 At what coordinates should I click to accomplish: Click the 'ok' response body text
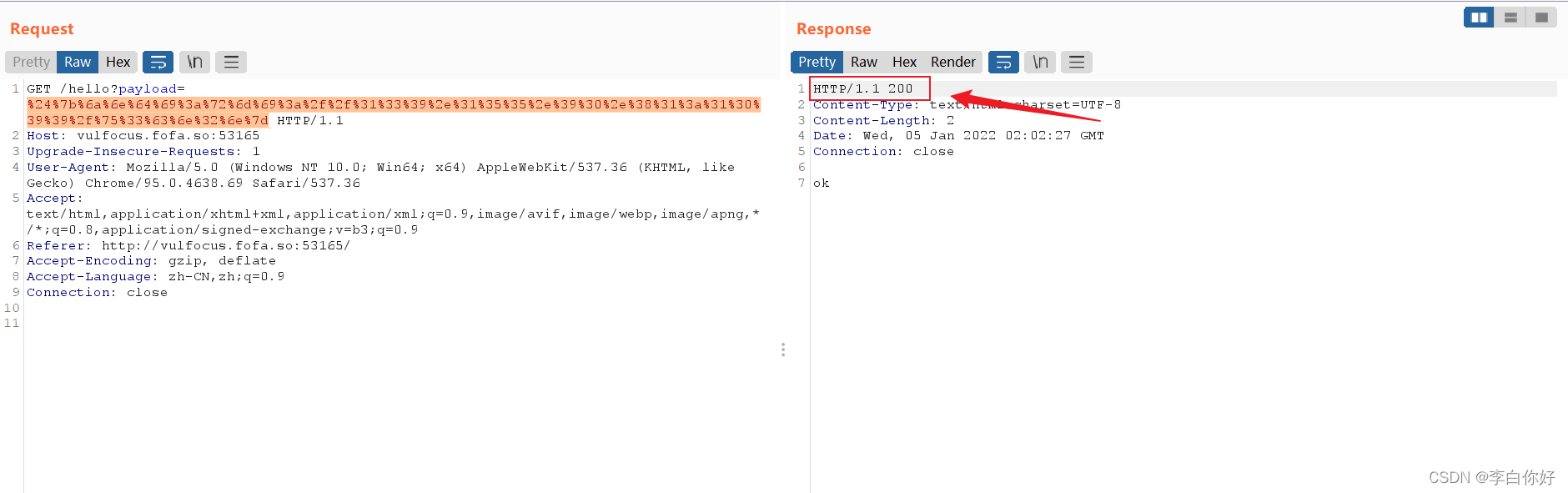[822, 183]
